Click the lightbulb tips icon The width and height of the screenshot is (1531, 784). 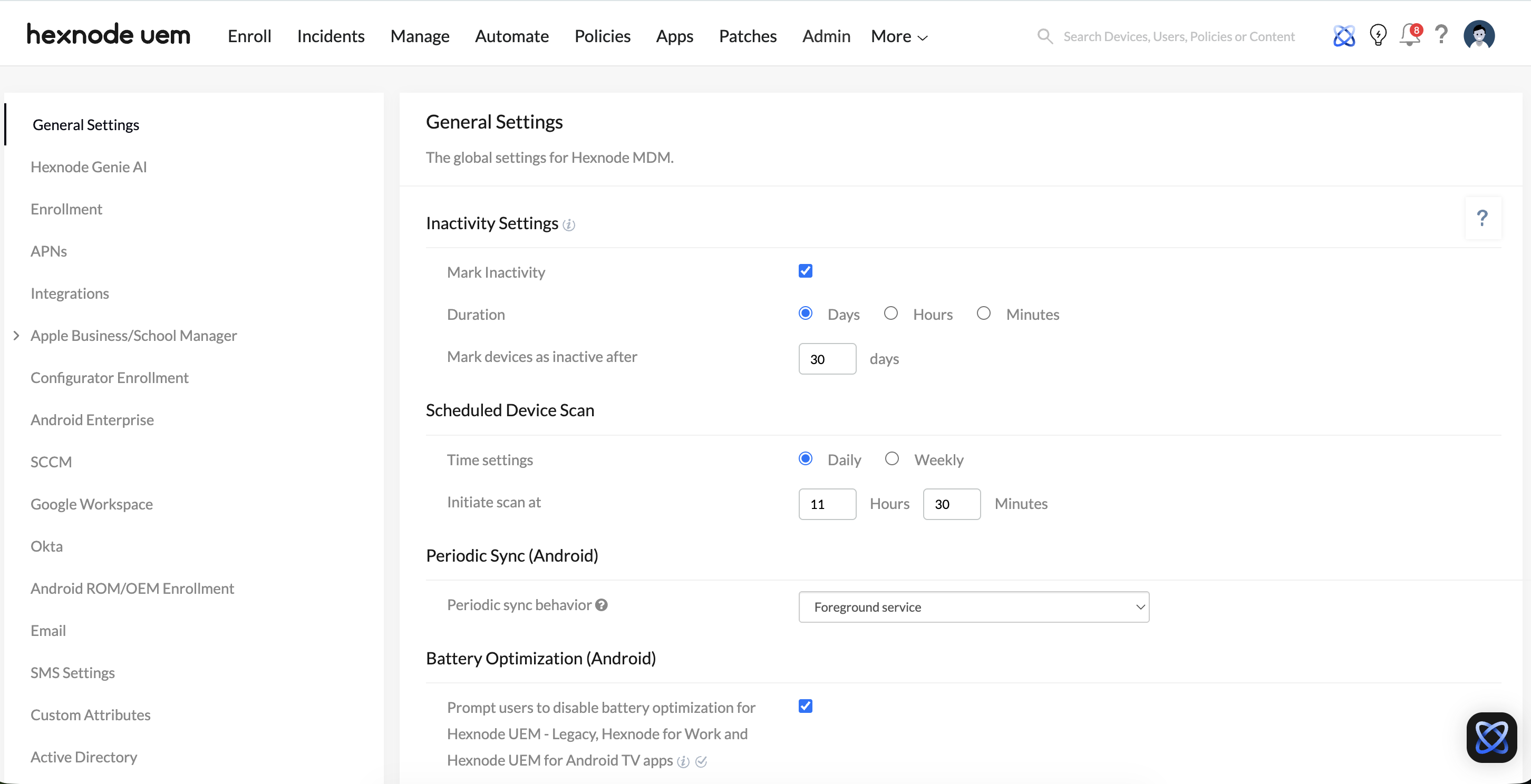coord(1378,35)
